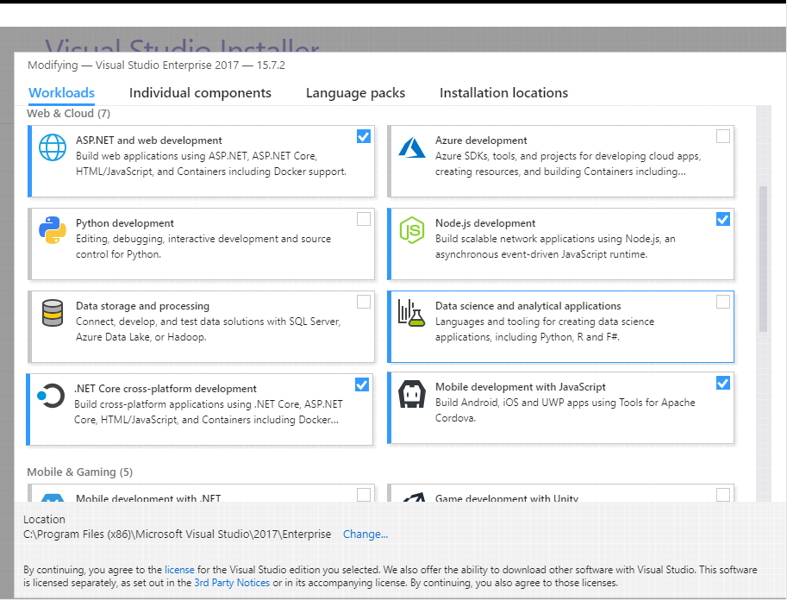
Task: Click the Apache Cordova robot icon
Action: 412,394
